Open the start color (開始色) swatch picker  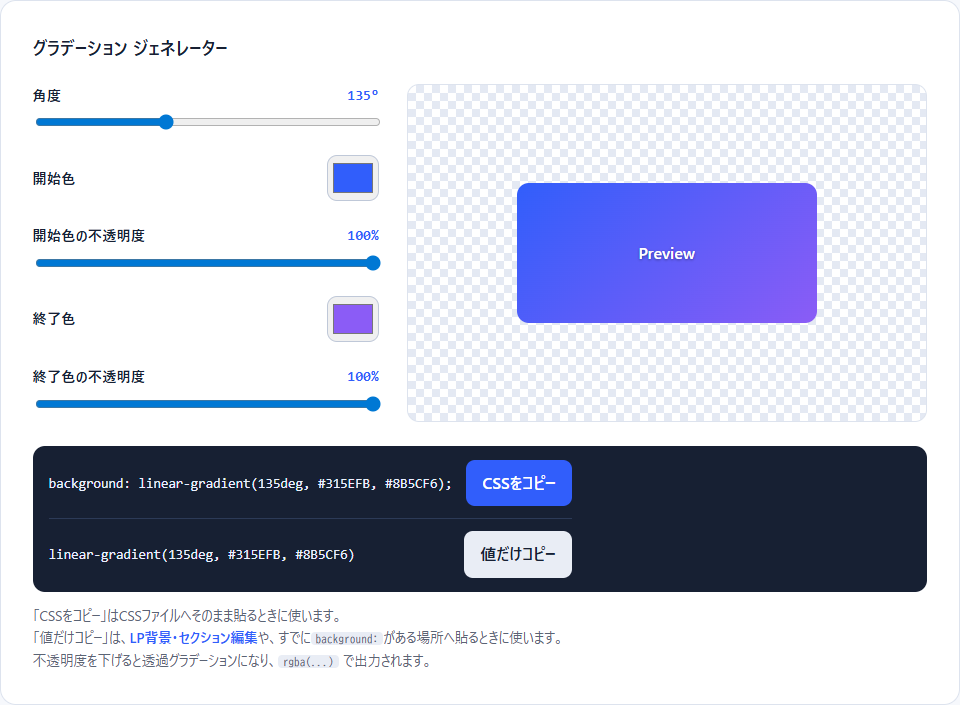(353, 178)
